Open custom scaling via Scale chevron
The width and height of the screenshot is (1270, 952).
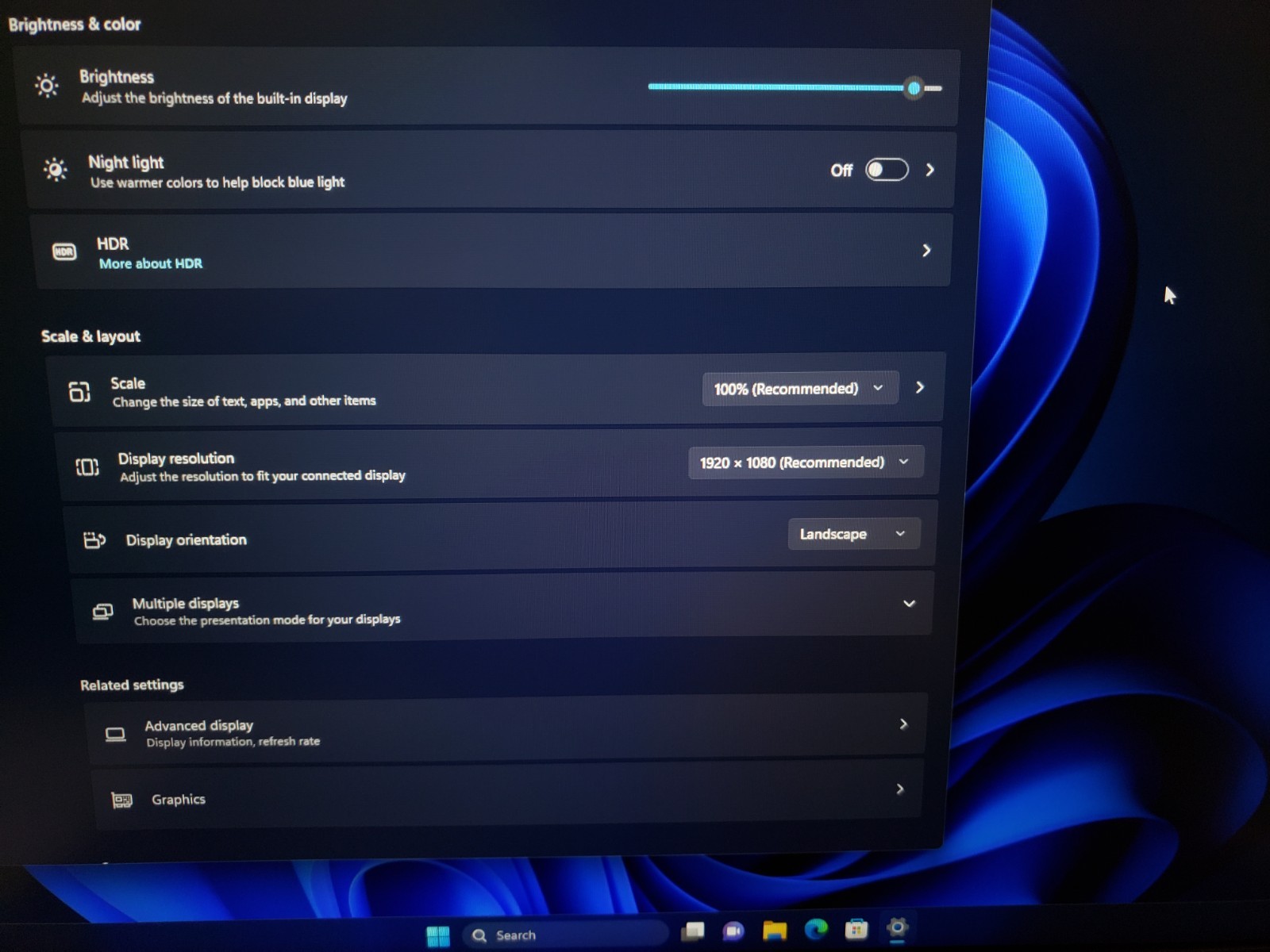(x=920, y=387)
